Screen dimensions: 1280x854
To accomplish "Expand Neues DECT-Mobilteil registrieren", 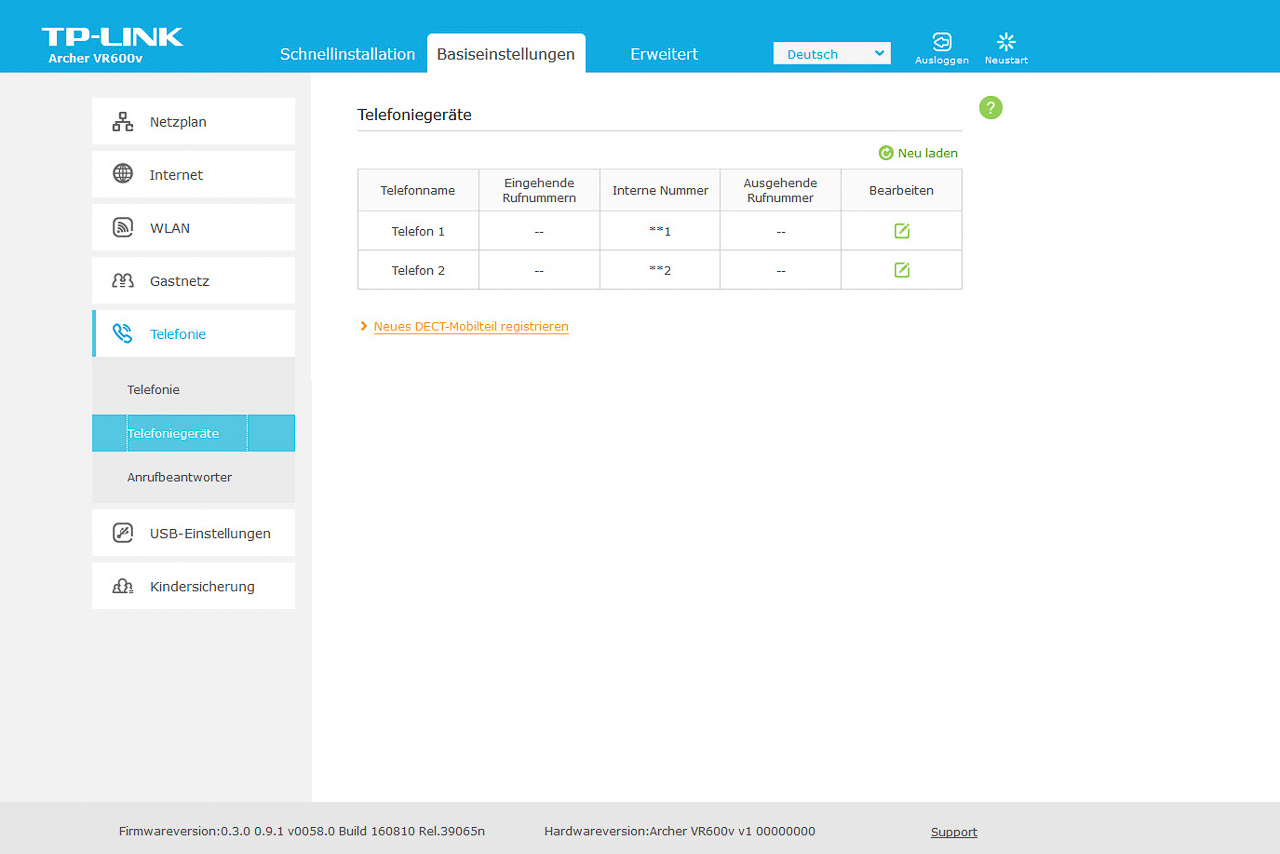I will (470, 327).
